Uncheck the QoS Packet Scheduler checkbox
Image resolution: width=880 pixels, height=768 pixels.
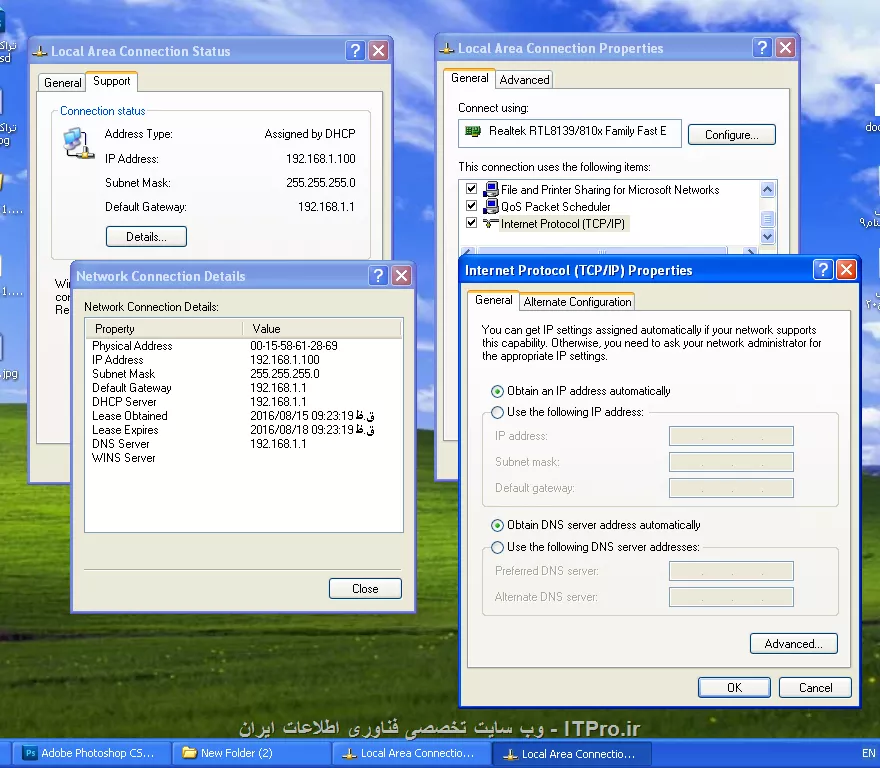coord(471,205)
